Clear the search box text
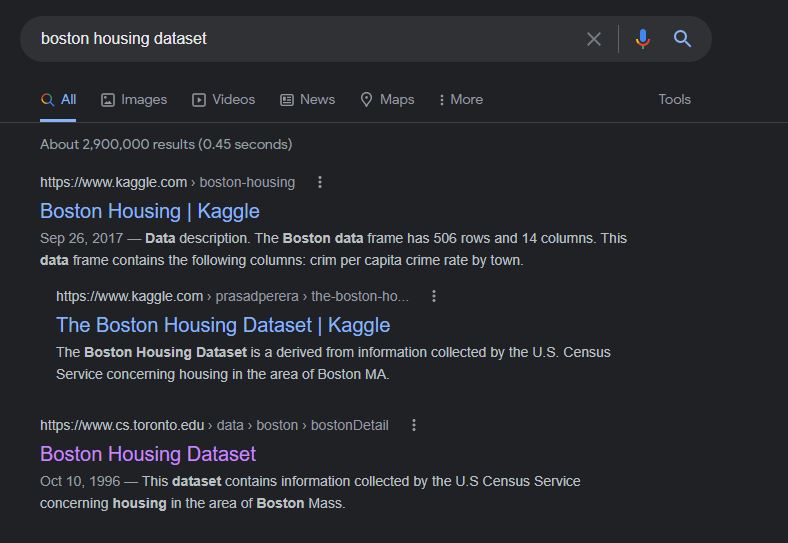 coord(594,39)
